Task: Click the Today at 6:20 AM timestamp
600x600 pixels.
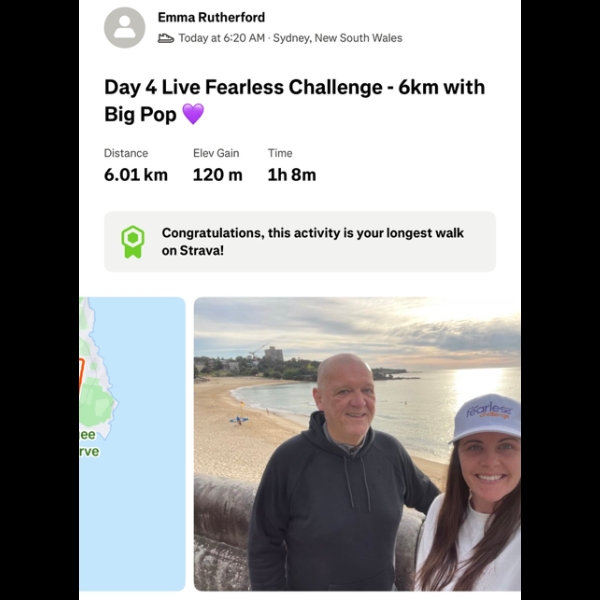Action: 222,38
